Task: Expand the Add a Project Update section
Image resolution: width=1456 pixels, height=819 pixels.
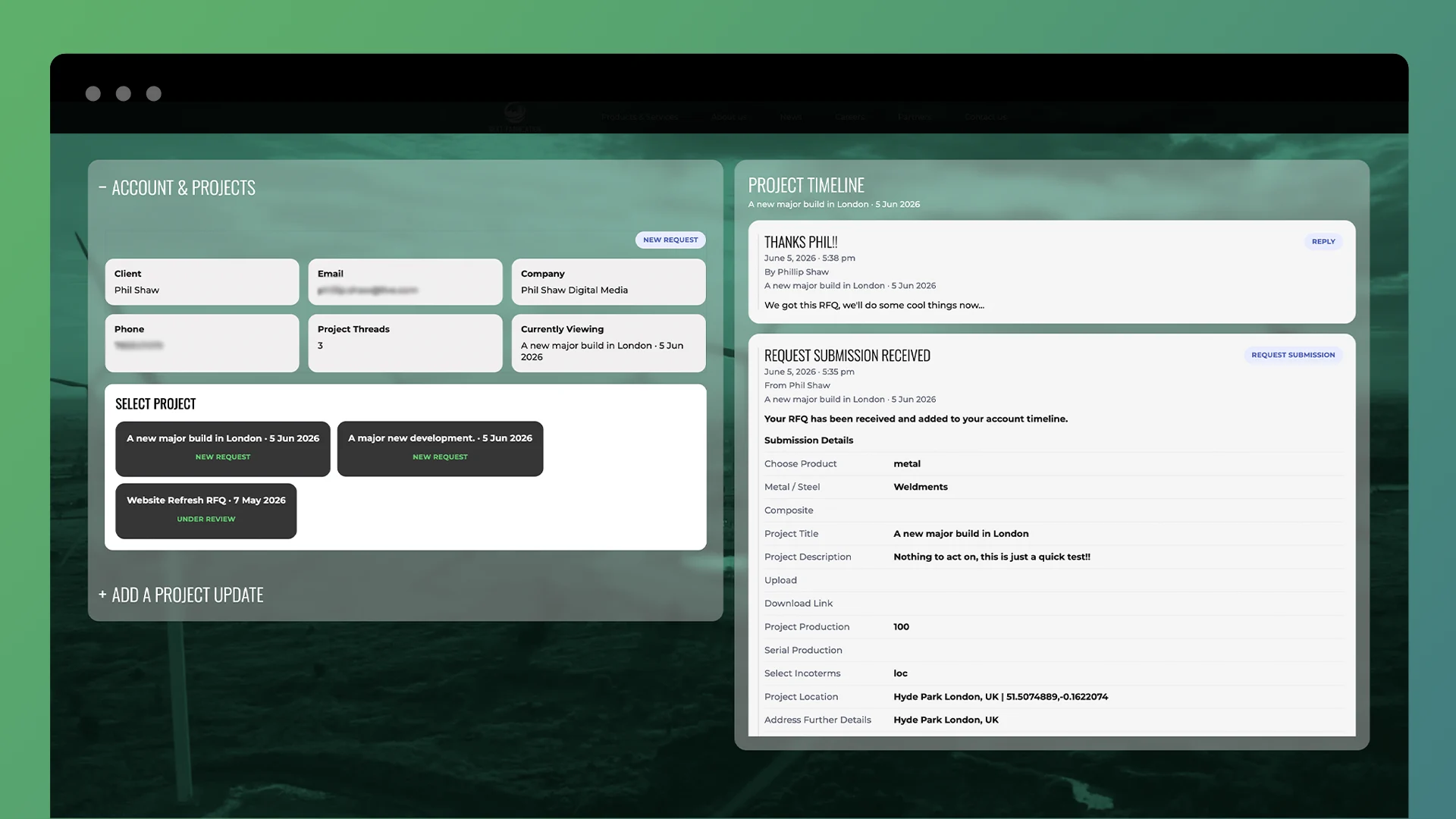Action: tap(180, 595)
